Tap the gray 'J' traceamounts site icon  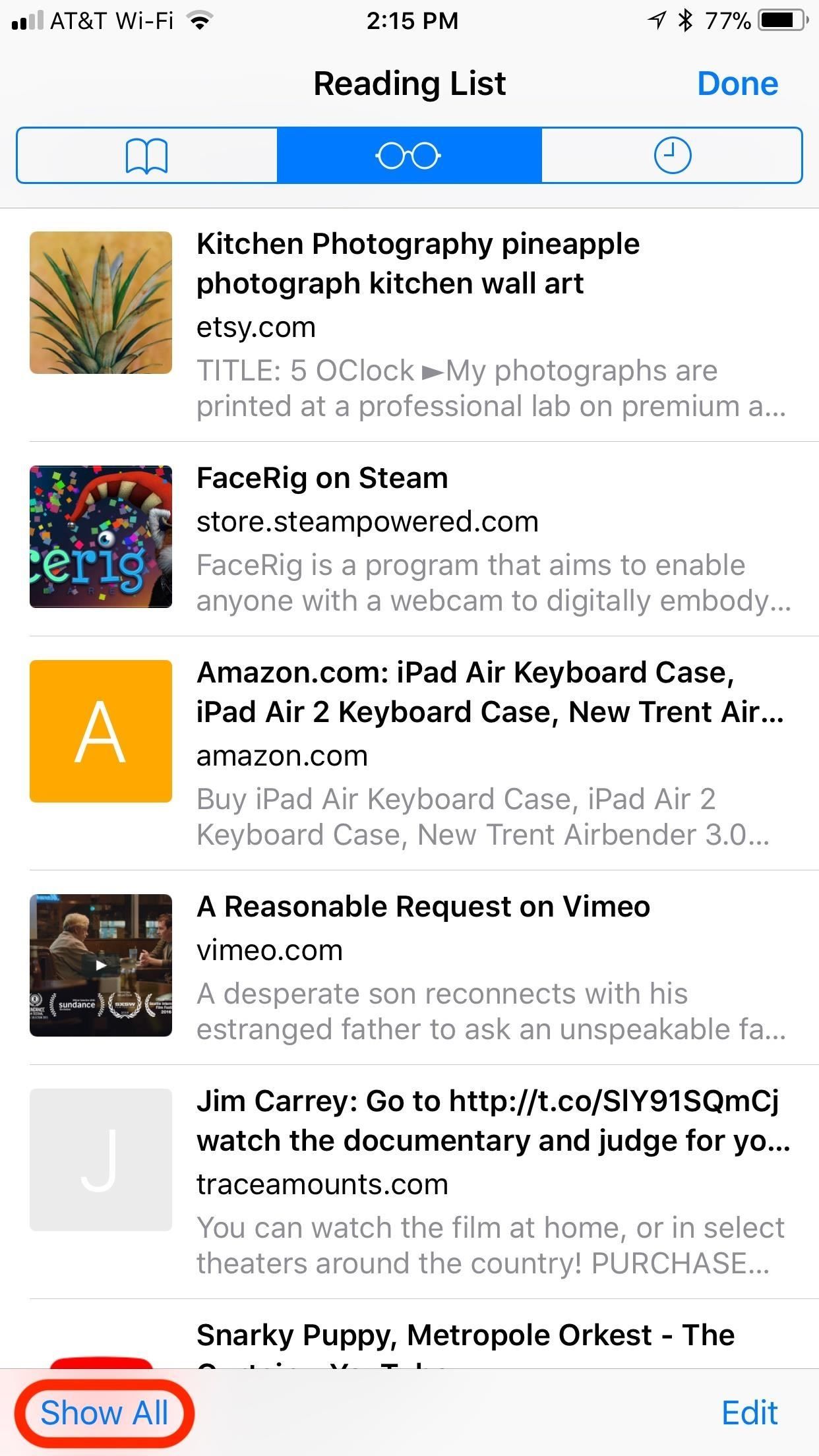pos(100,1161)
